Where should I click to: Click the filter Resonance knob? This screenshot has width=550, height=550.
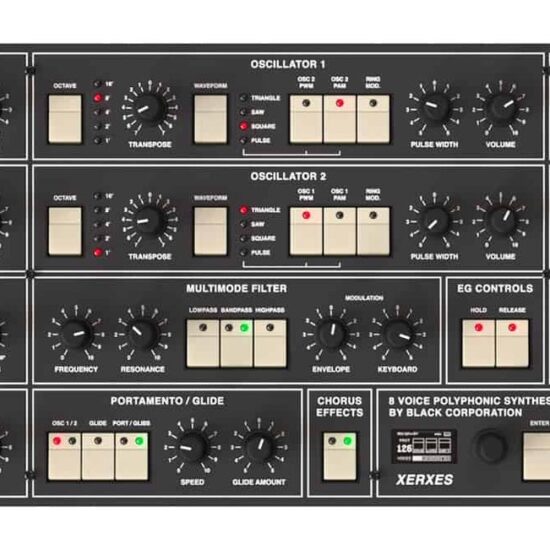(x=142, y=334)
